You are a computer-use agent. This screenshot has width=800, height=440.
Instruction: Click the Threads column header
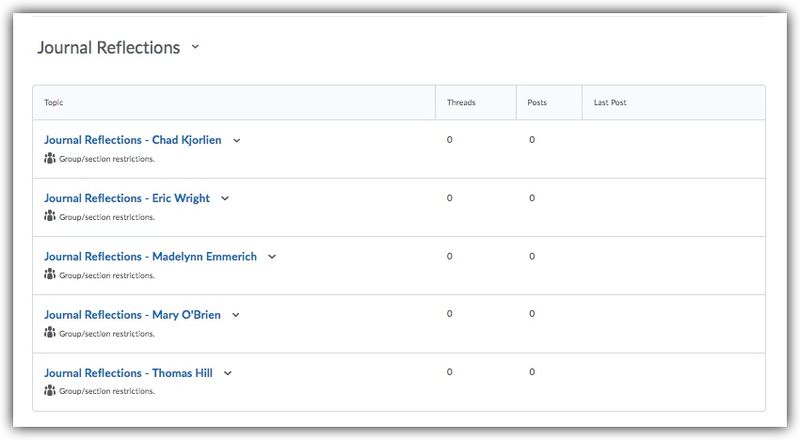(461, 103)
